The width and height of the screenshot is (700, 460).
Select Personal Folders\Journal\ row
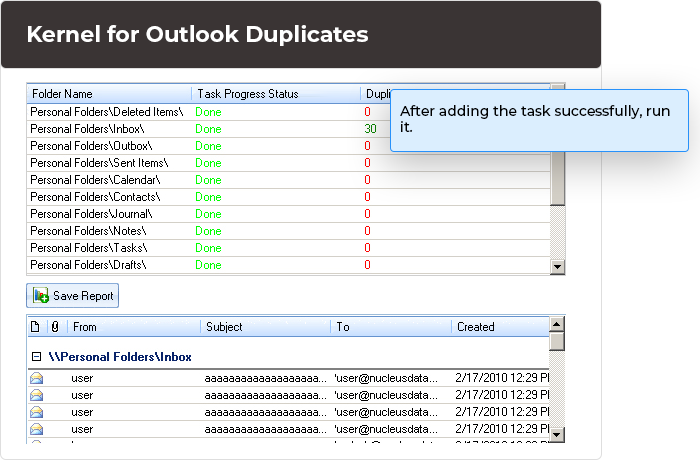pyautogui.click(x=288, y=213)
